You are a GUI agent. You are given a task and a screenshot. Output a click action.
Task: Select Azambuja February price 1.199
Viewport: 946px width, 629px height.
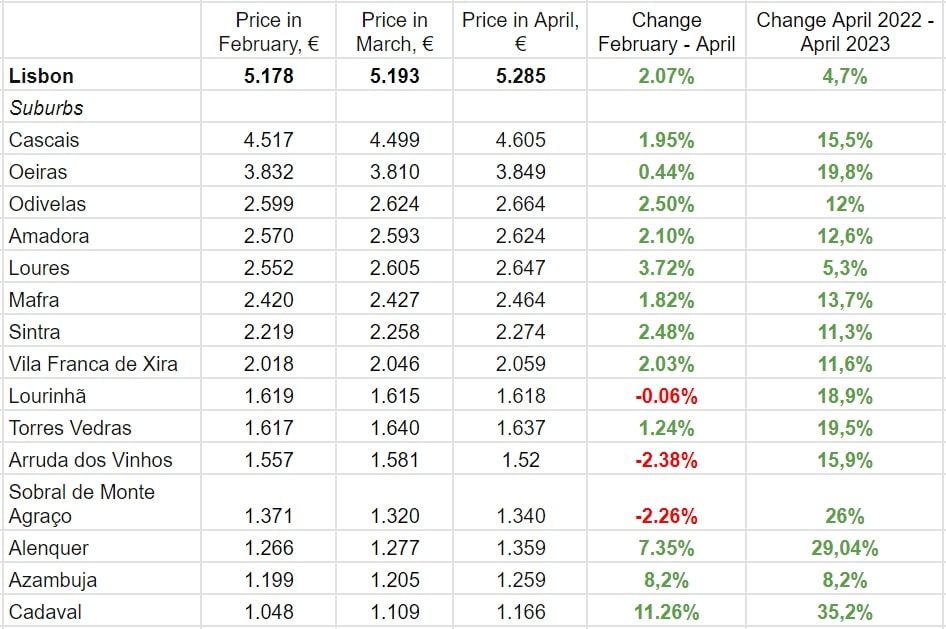click(268, 580)
